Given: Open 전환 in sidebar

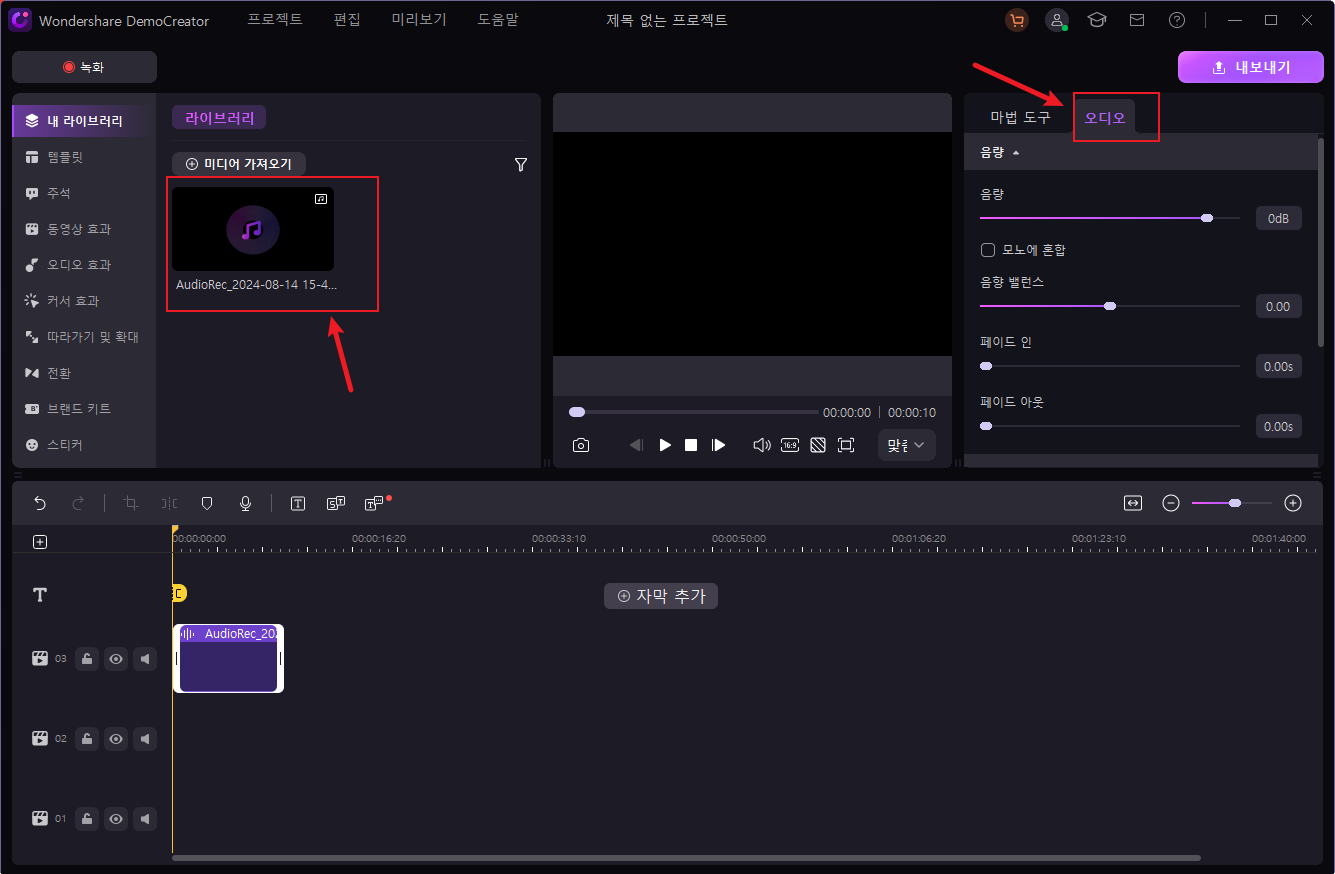Looking at the screenshot, I should click(x=85, y=373).
